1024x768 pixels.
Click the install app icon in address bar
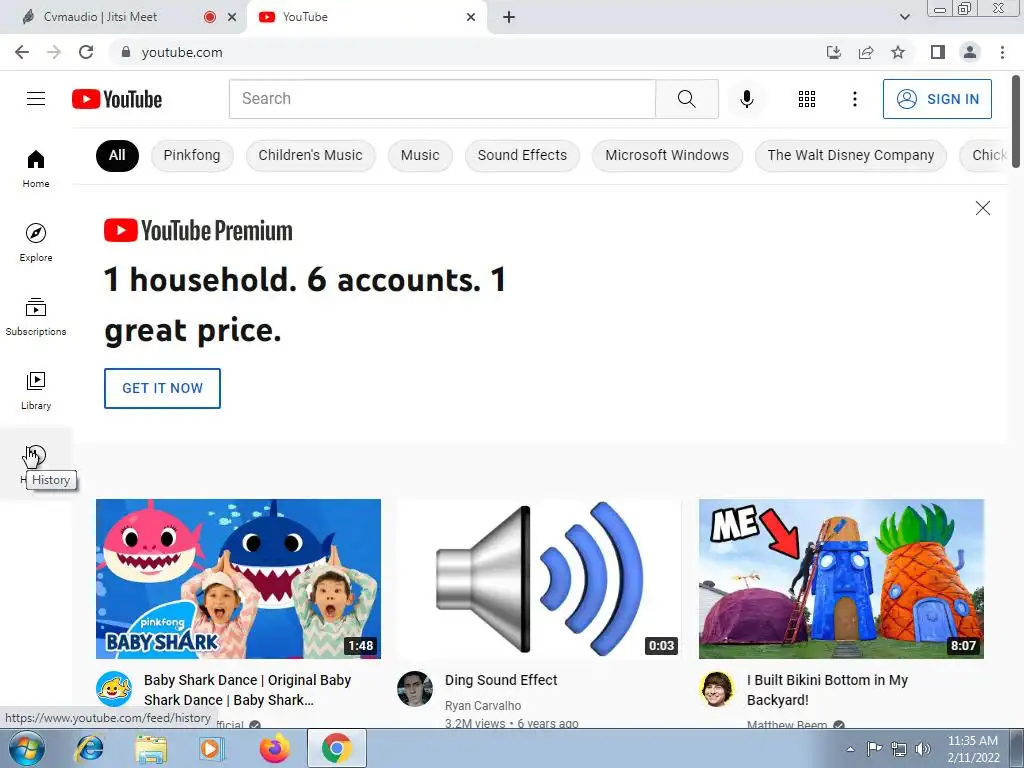(834, 52)
